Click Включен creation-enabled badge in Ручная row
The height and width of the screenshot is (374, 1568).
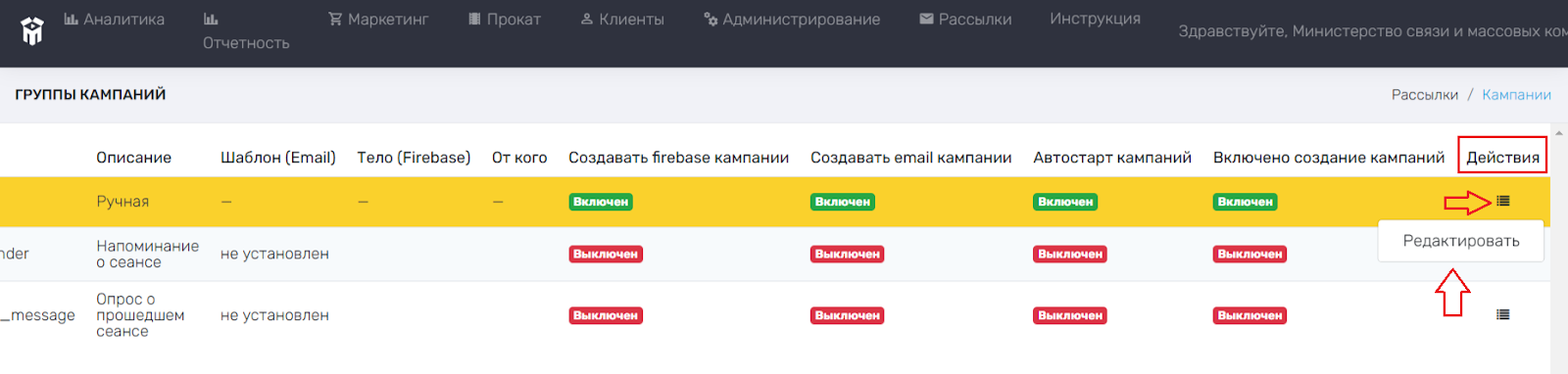tap(1246, 202)
